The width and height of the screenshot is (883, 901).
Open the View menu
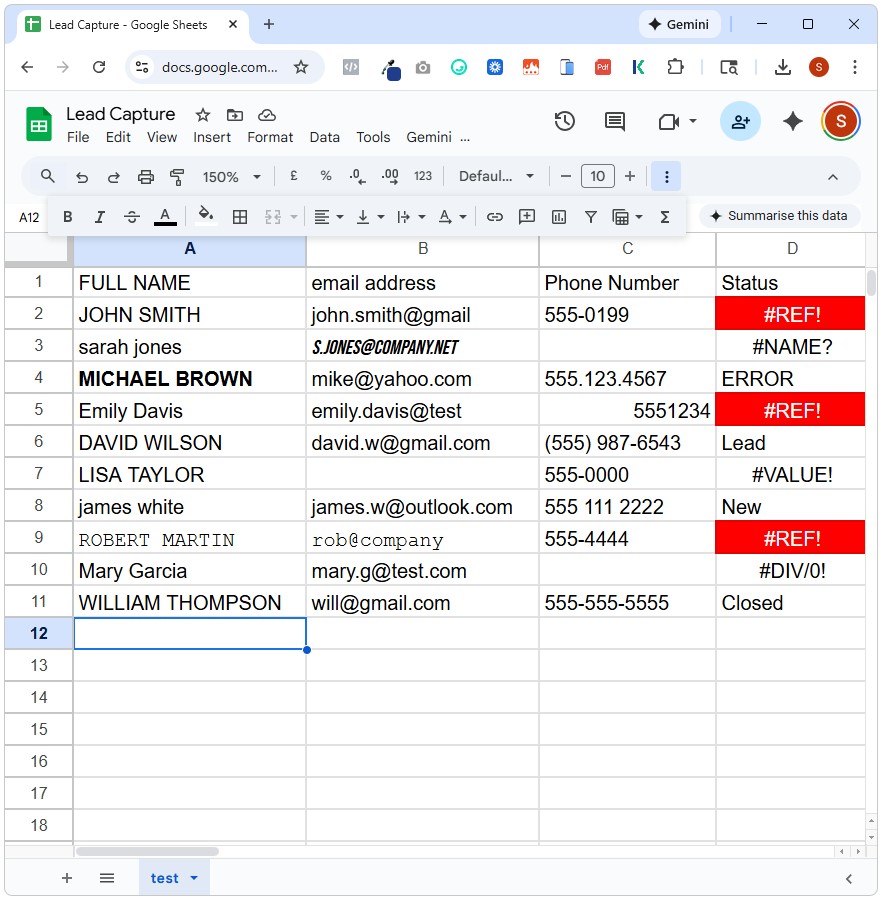pos(162,137)
